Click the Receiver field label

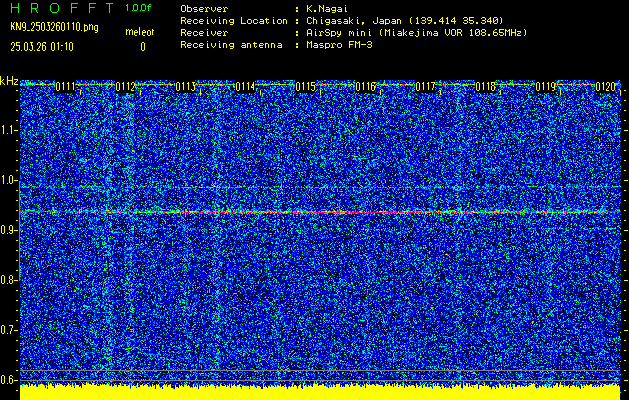(x=204, y=33)
